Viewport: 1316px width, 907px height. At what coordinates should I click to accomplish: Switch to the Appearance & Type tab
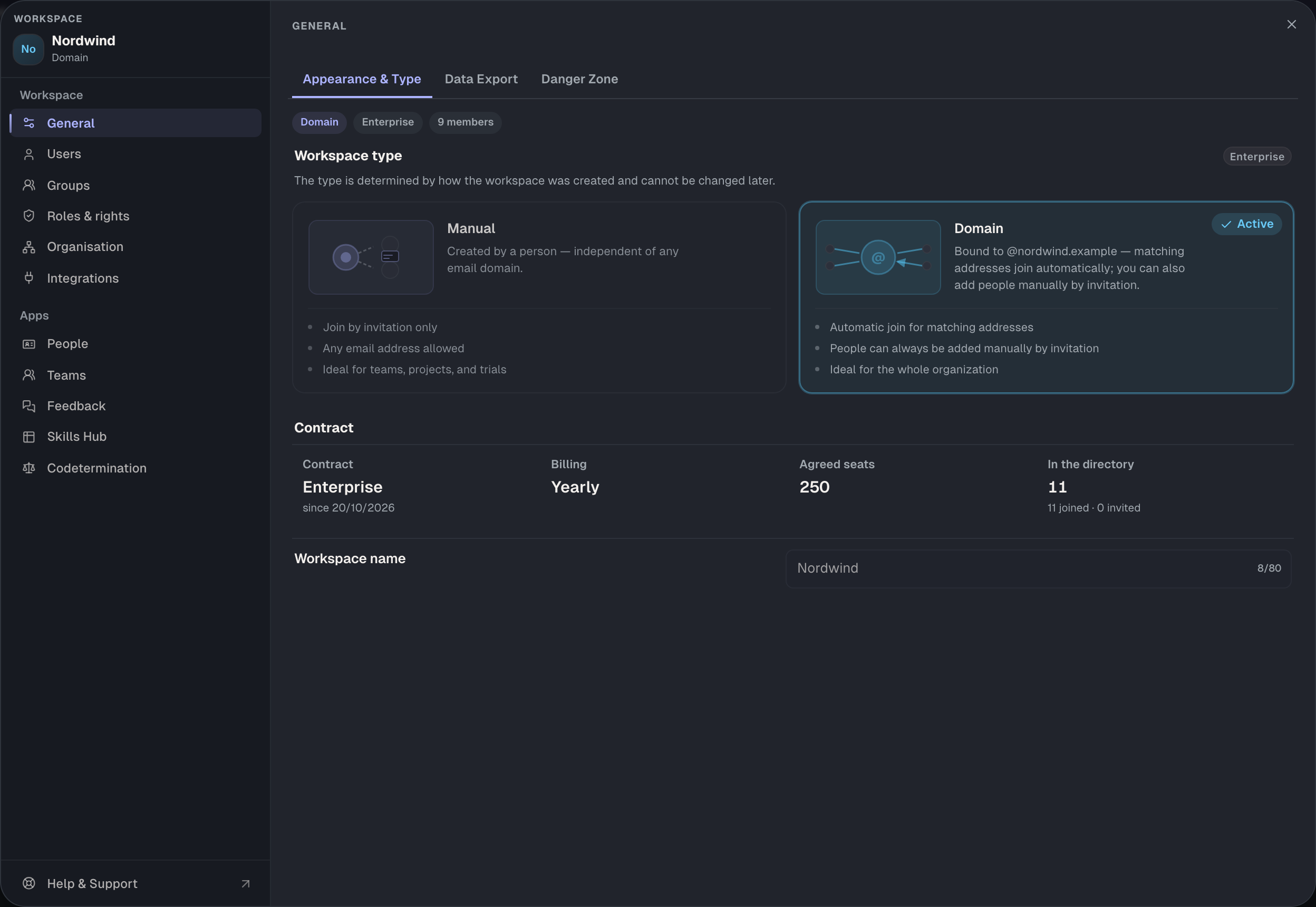[362, 79]
